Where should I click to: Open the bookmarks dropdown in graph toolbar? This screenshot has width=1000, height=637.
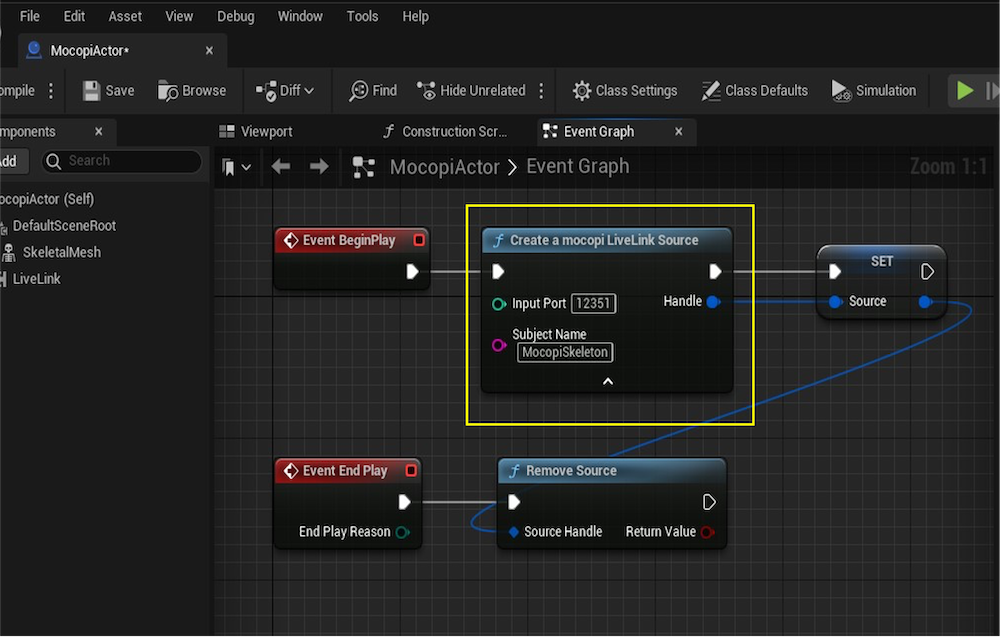click(x=237, y=167)
